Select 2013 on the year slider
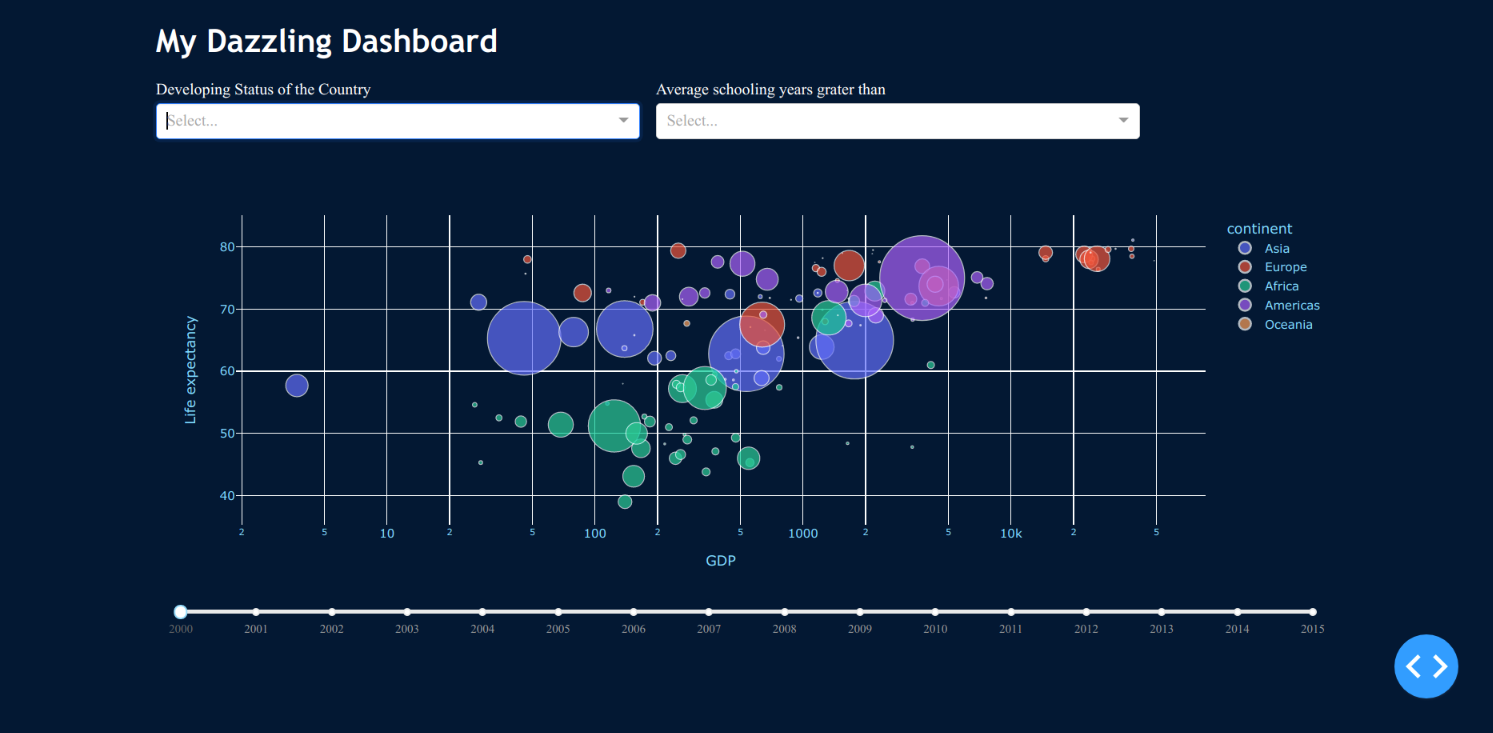This screenshot has width=1493, height=733. (x=1161, y=612)
